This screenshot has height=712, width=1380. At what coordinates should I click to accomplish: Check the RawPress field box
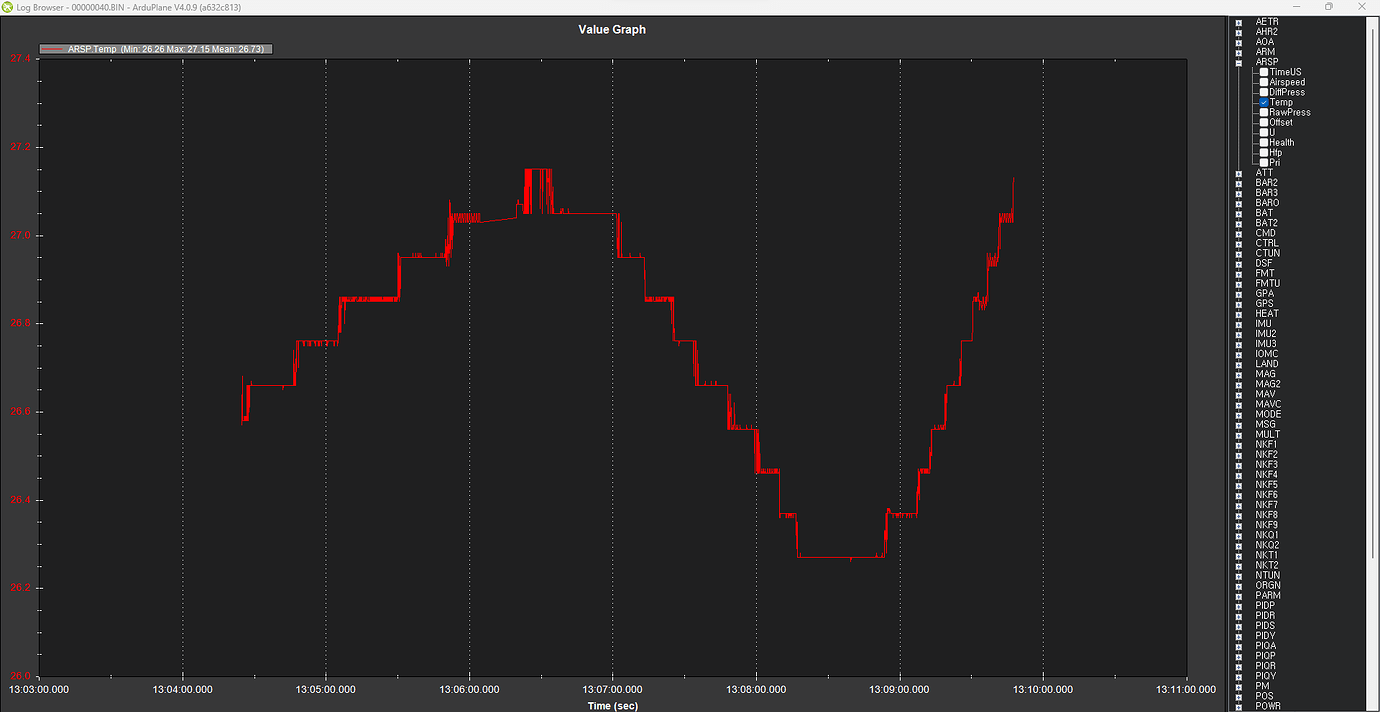tap(1264, 112)
